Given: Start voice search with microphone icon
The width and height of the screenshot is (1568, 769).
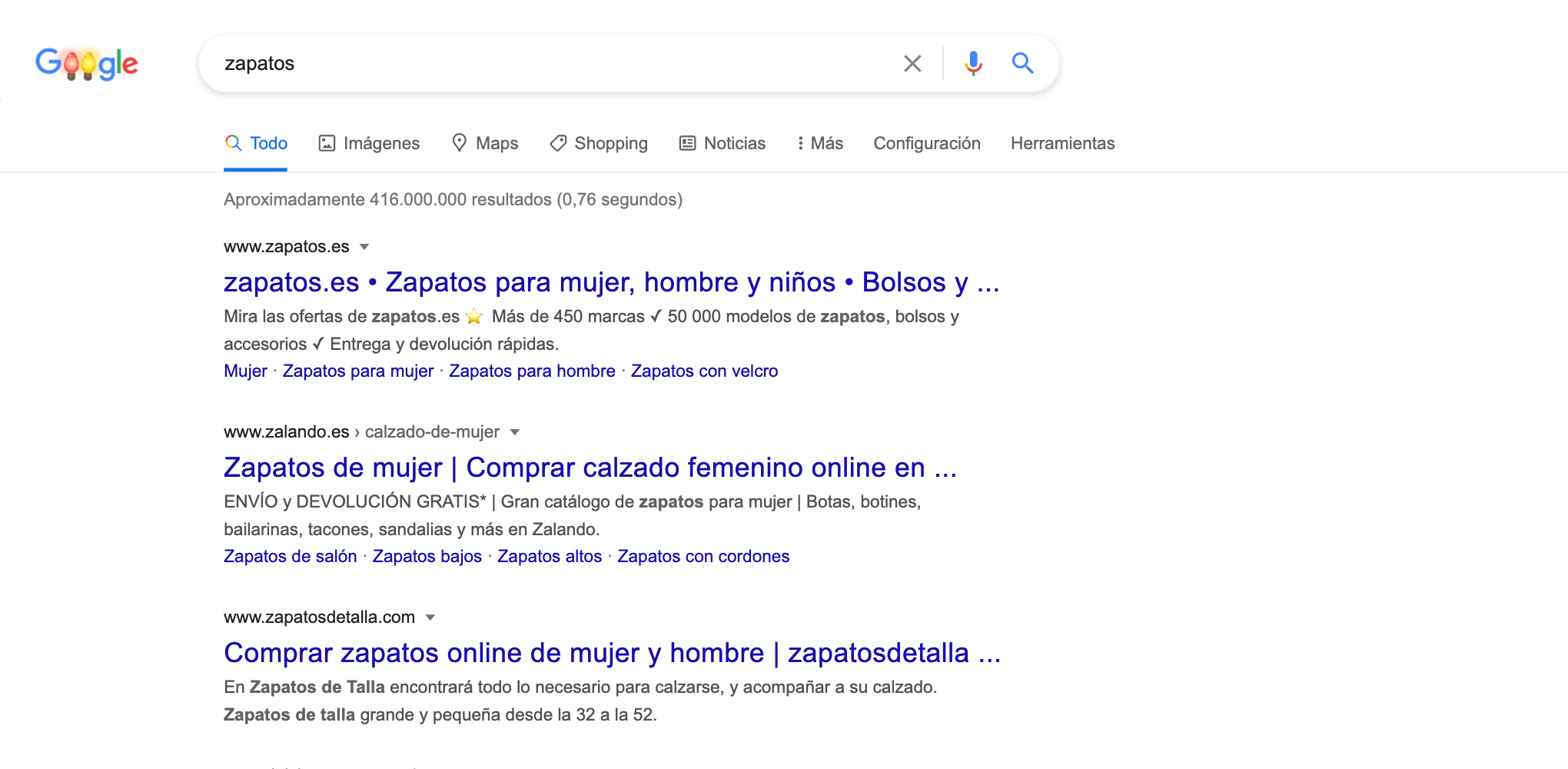Looking at the screenshot, I should [973, 63].
